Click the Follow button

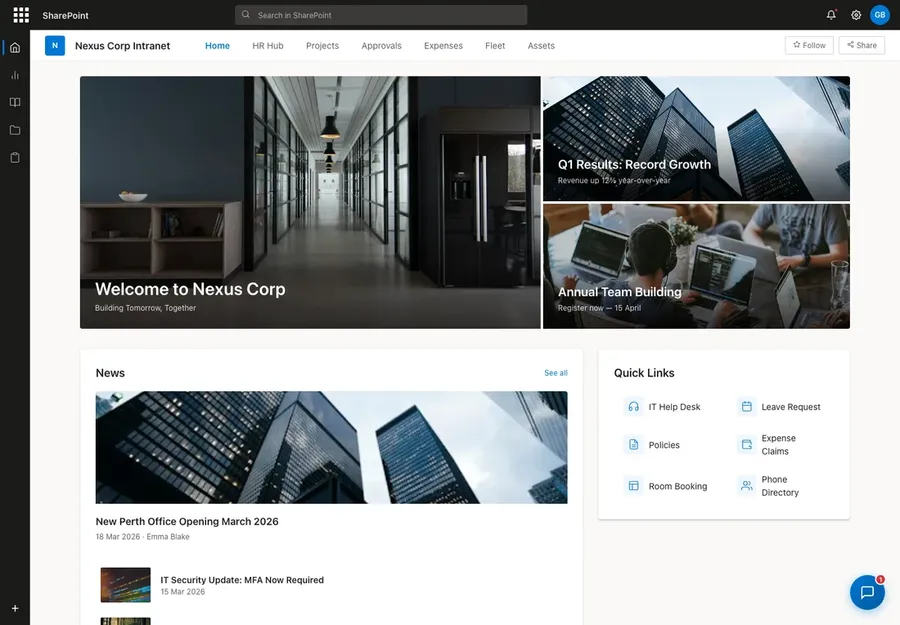[809, 45]
